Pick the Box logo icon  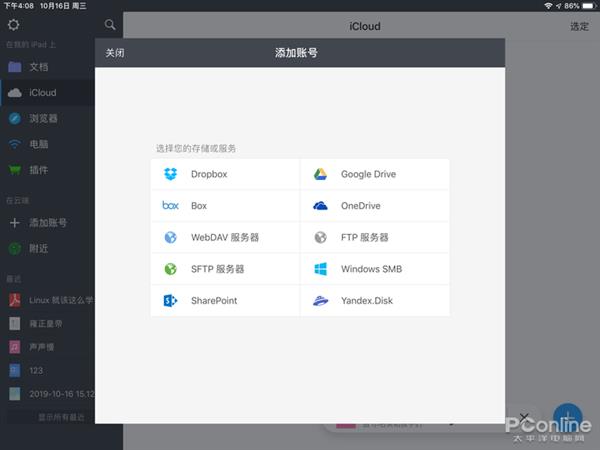point(170,205)
